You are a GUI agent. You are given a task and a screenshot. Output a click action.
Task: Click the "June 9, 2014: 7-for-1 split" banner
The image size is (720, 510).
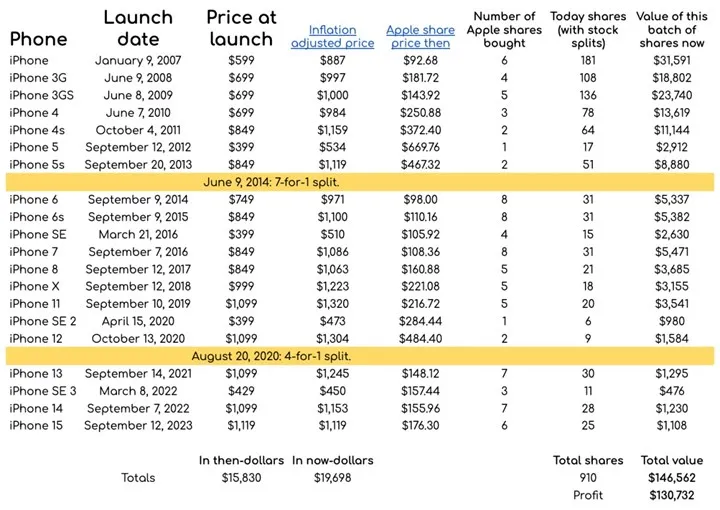(x=359, y=181)
